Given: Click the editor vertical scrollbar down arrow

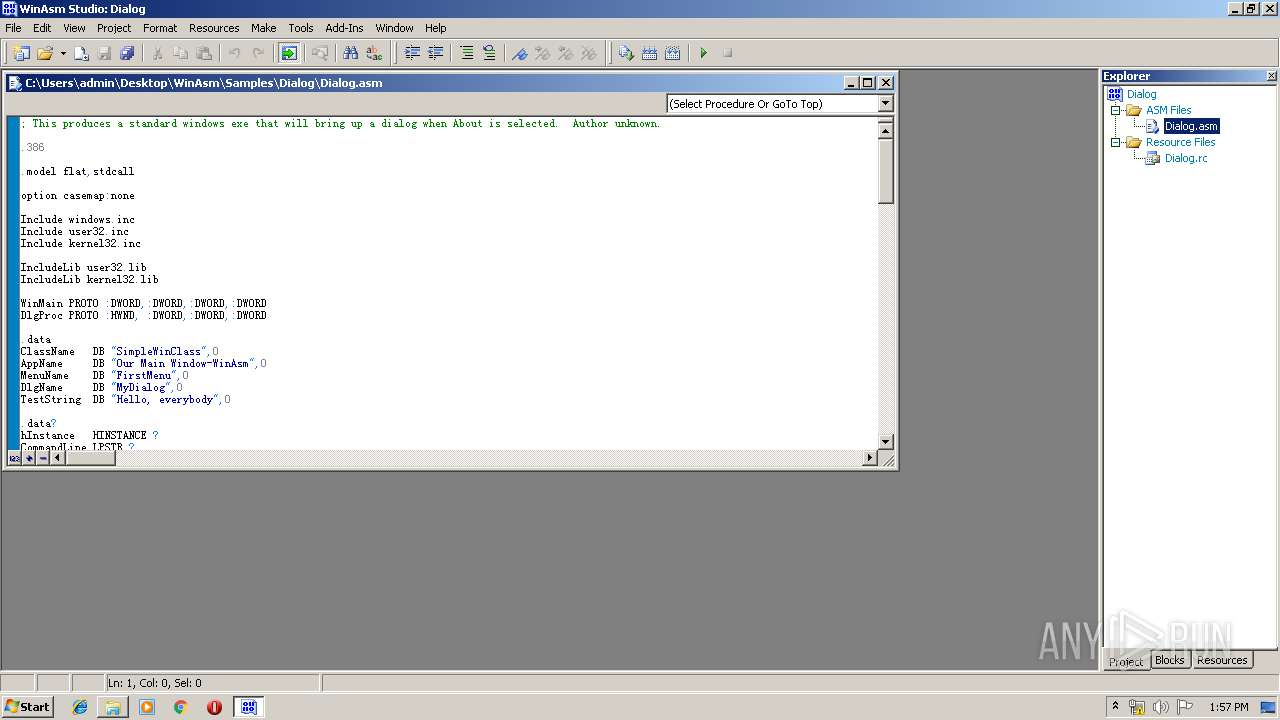Looking at the screenshot, I should point(885,441).
